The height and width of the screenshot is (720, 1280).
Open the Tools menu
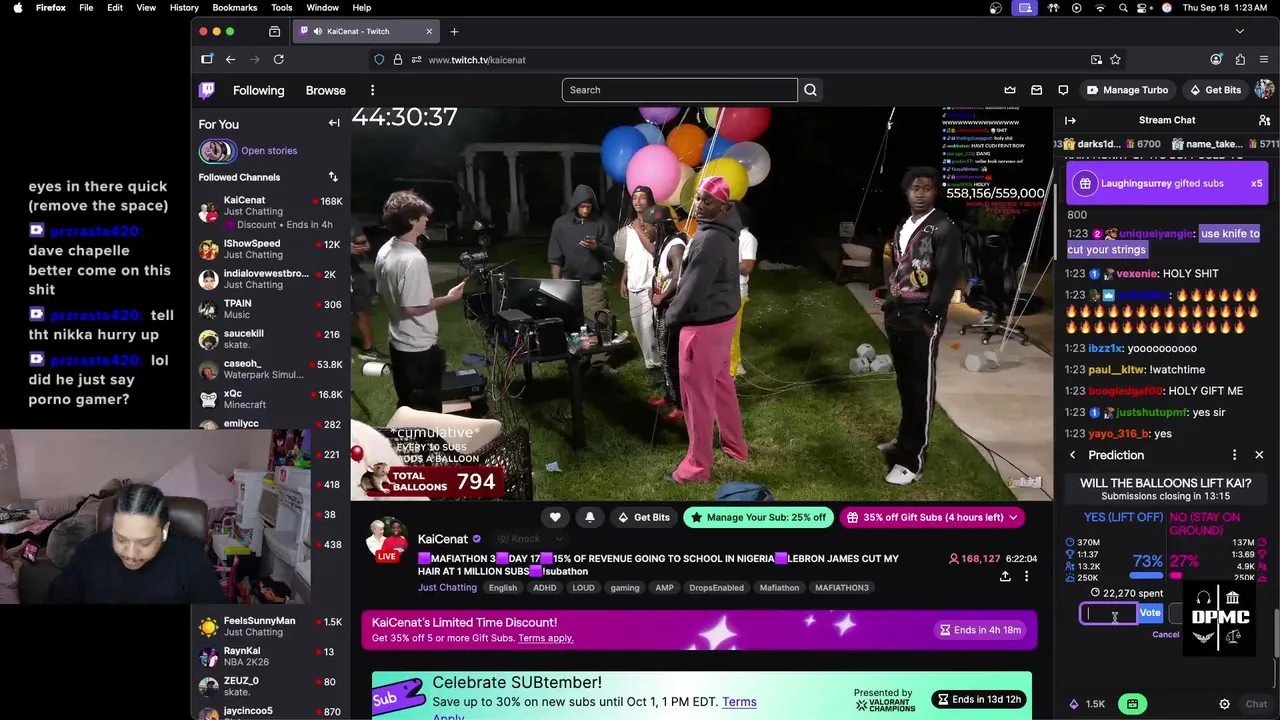282,7
